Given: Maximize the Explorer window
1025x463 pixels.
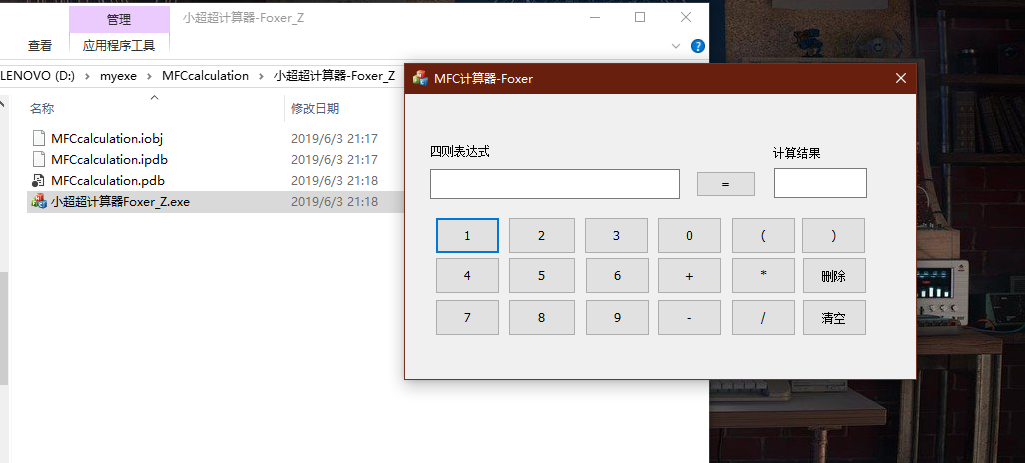Looking at the screenshot, I should coord(640,18).
